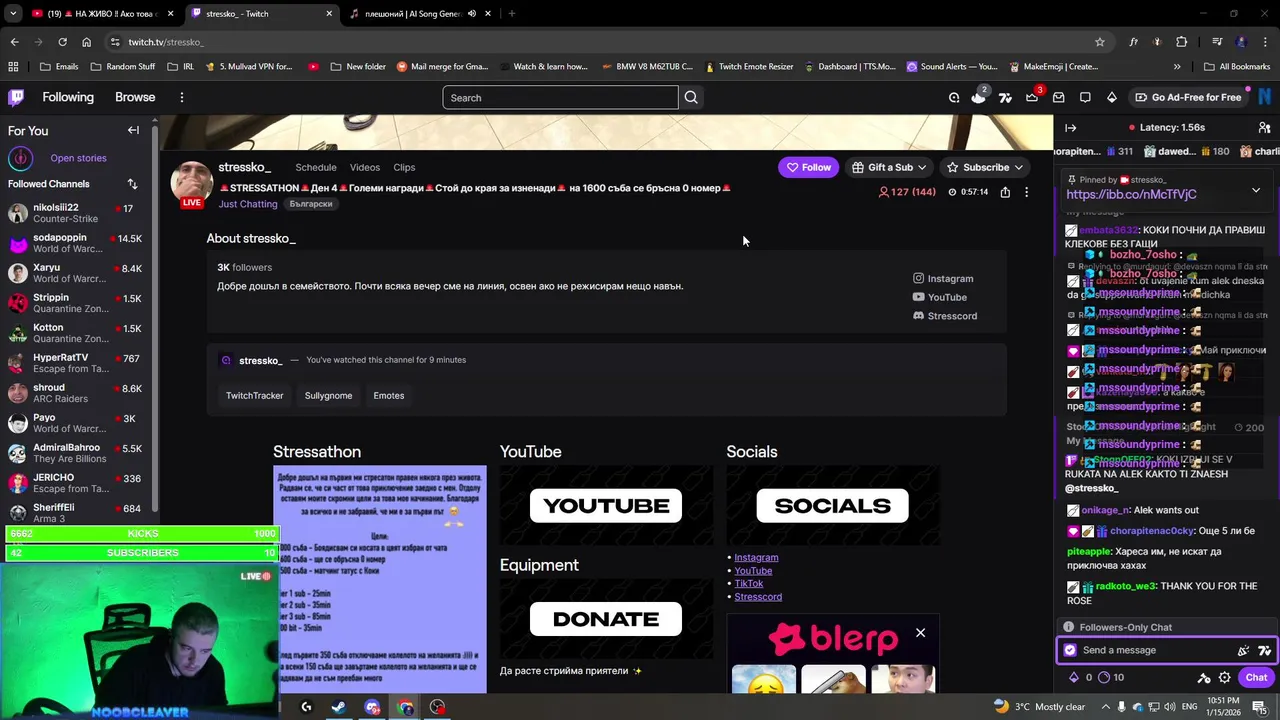The image size is (1280, 720).
Task: Switch to the Following tab
Action: pyautogui.click(x=68, y=97)
